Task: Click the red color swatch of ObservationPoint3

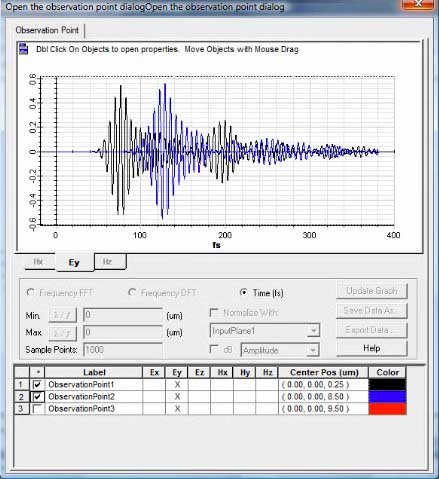Action: (x=387, y=409)
